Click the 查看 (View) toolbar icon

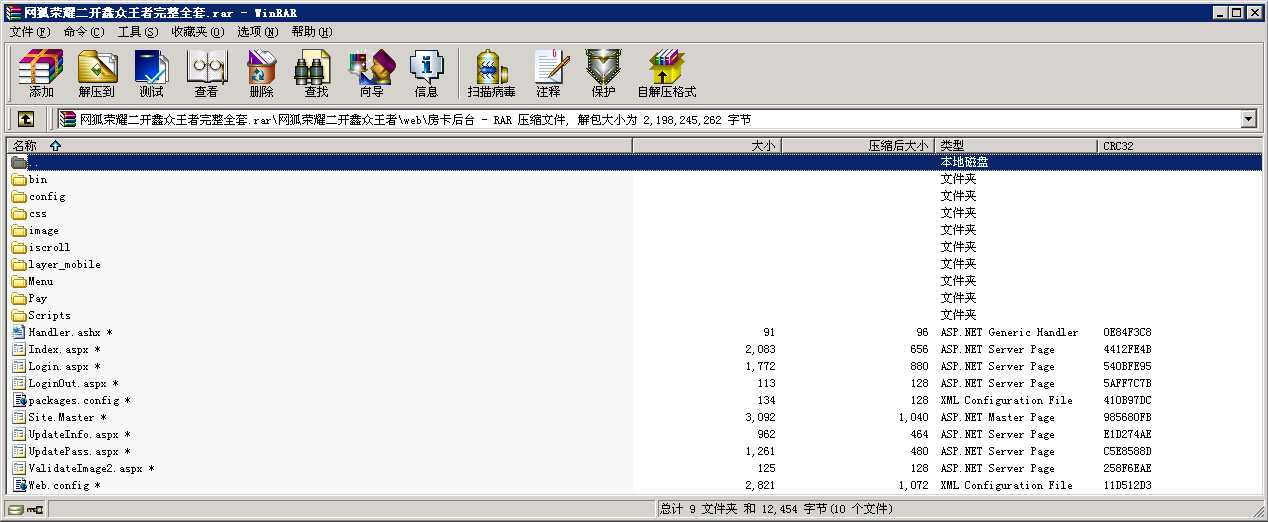(206, 73)
